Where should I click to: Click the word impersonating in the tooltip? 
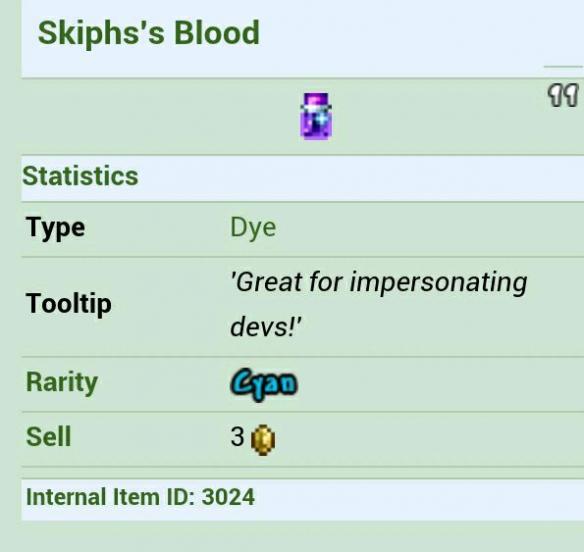(439, 283)
